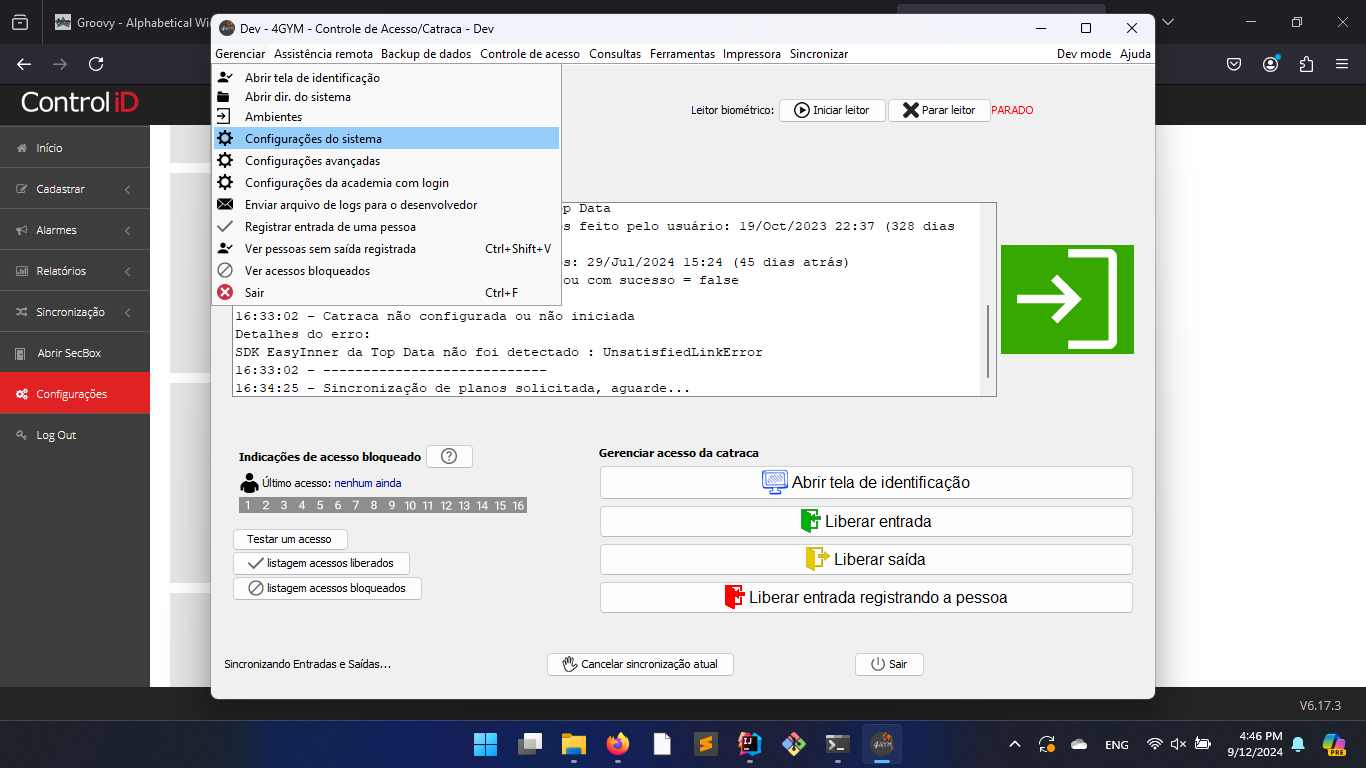Select Configurações do sistema menu entry
Screen dimensions: 1366x768
coord(313,139)
